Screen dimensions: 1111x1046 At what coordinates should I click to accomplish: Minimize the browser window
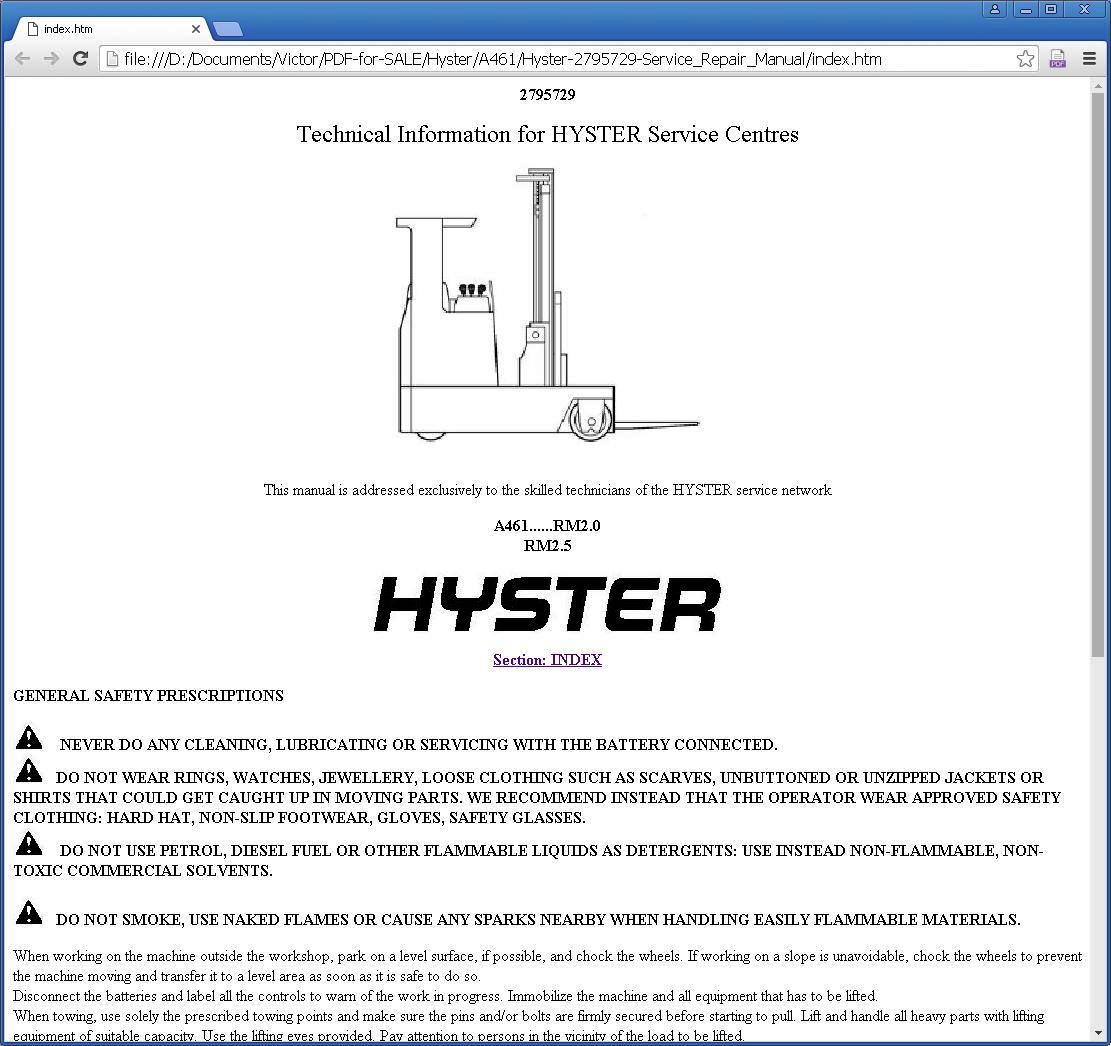(1025, 9)
